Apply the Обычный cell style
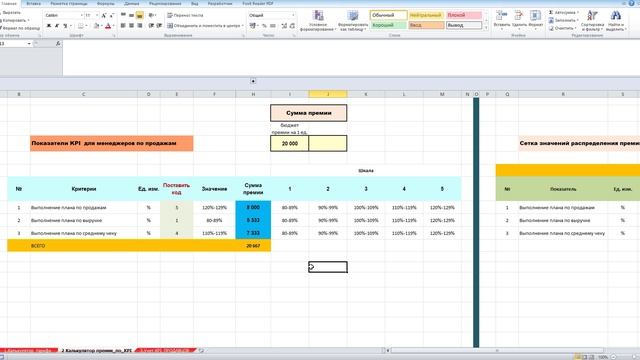 pyautogui.click(x=389, y=15)
